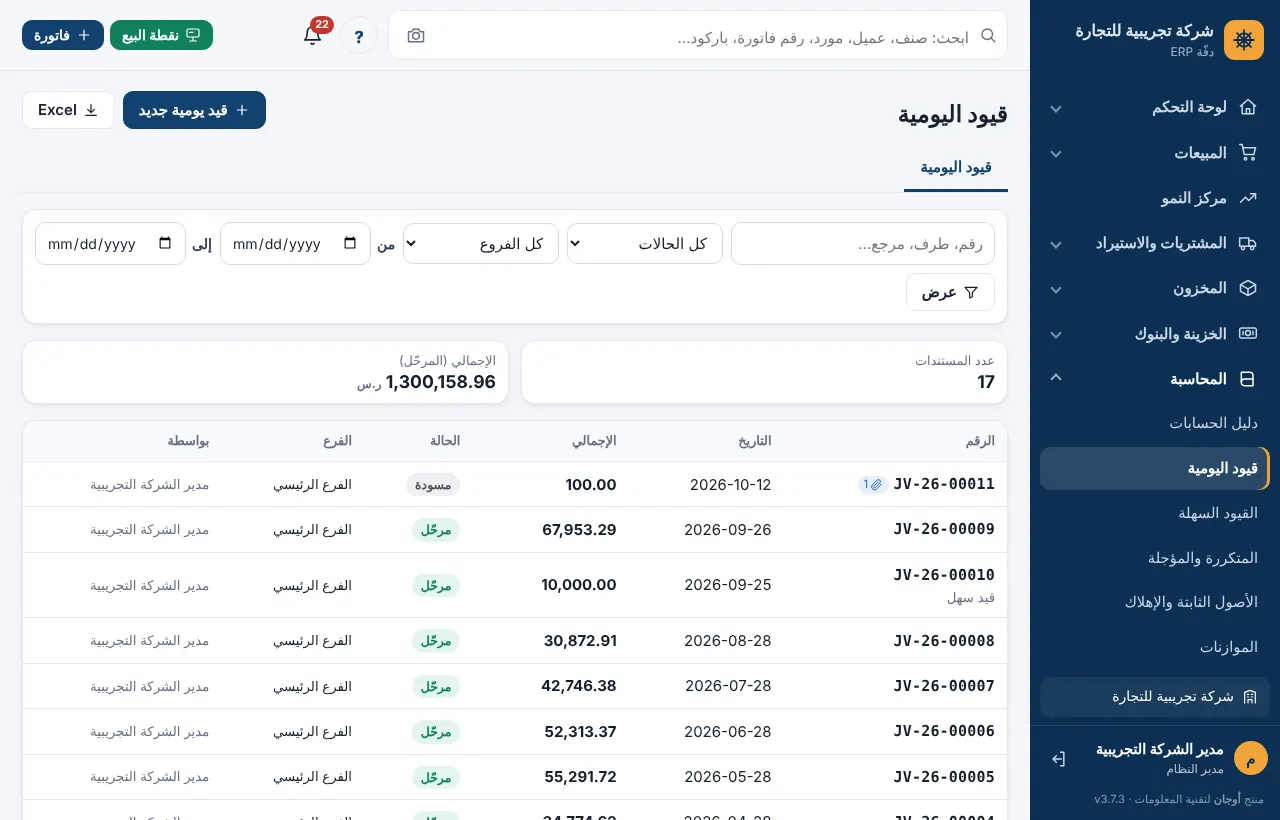Click the building icon in company switcher
This screenshot has width=1280, height=820.
tap(1249, 697)
